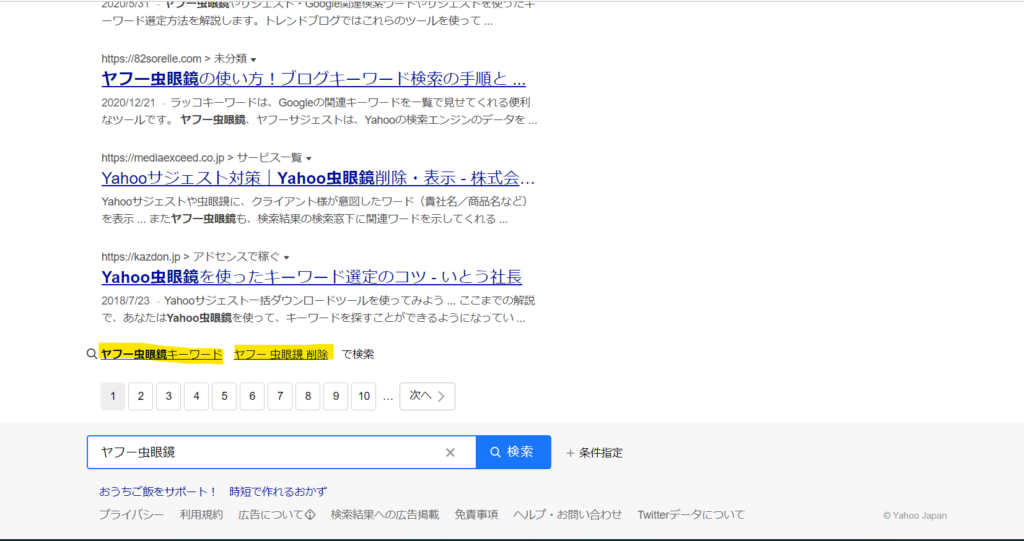Open おうちご飯をサポート！ link
The height and width of the screenshot is (541, 1024).
tap(158, 491)
